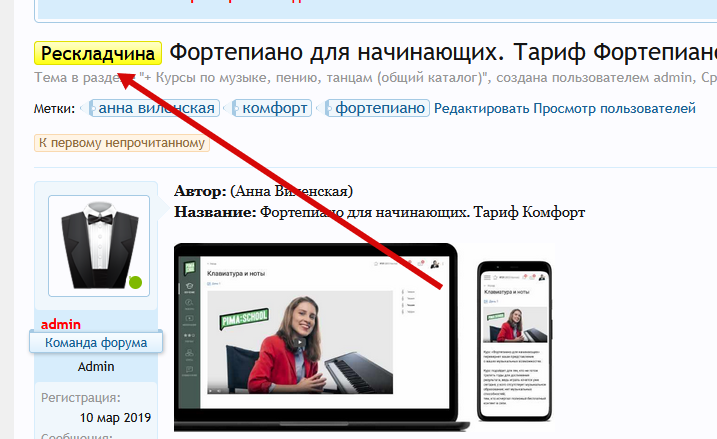Click the green online status dot
The image size is (717, 439).
pyautogui.click(x=135, y=282)
